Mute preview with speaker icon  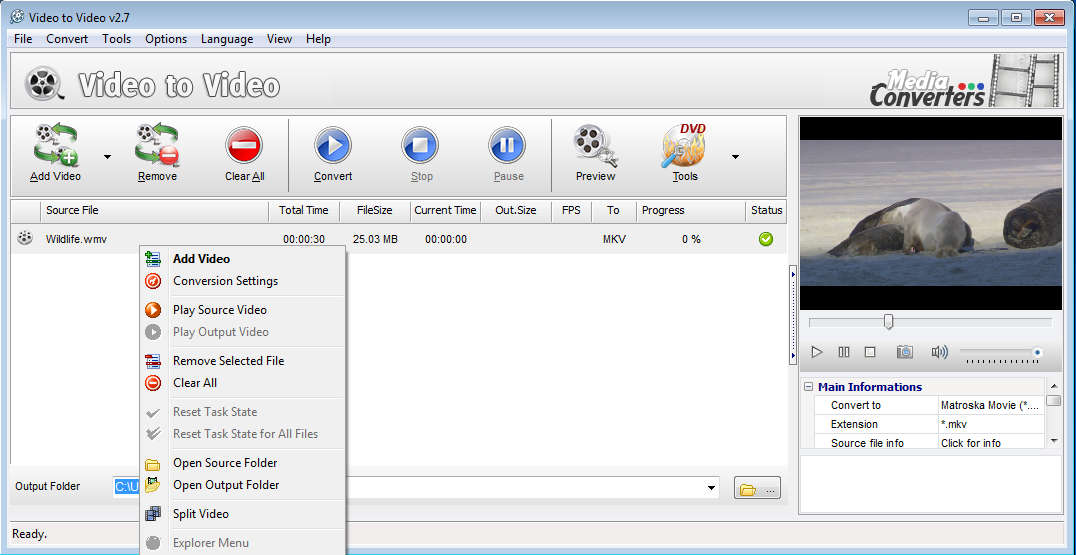click(x=939, y=352)
